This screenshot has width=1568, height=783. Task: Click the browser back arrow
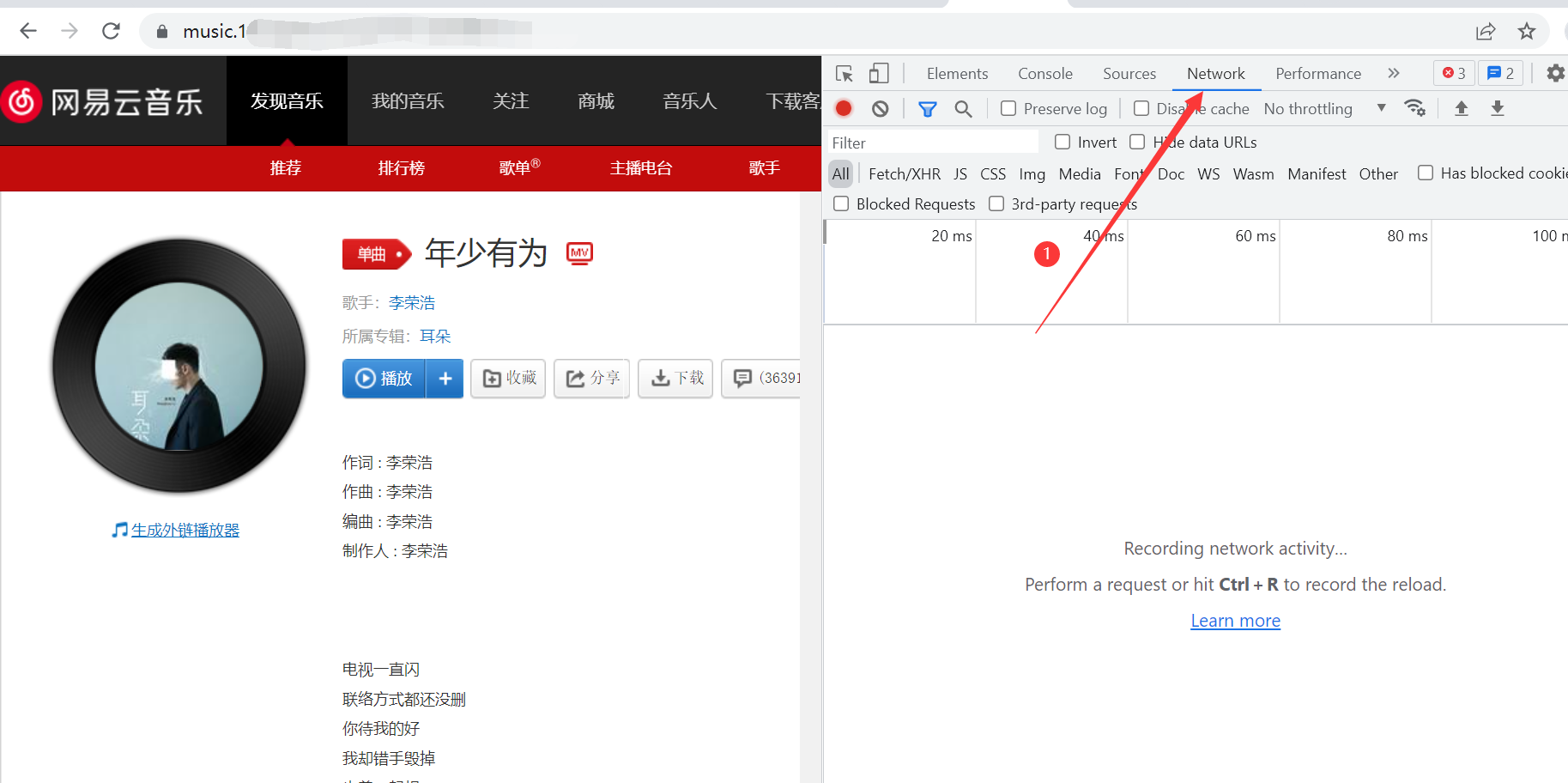coord(28,31)
